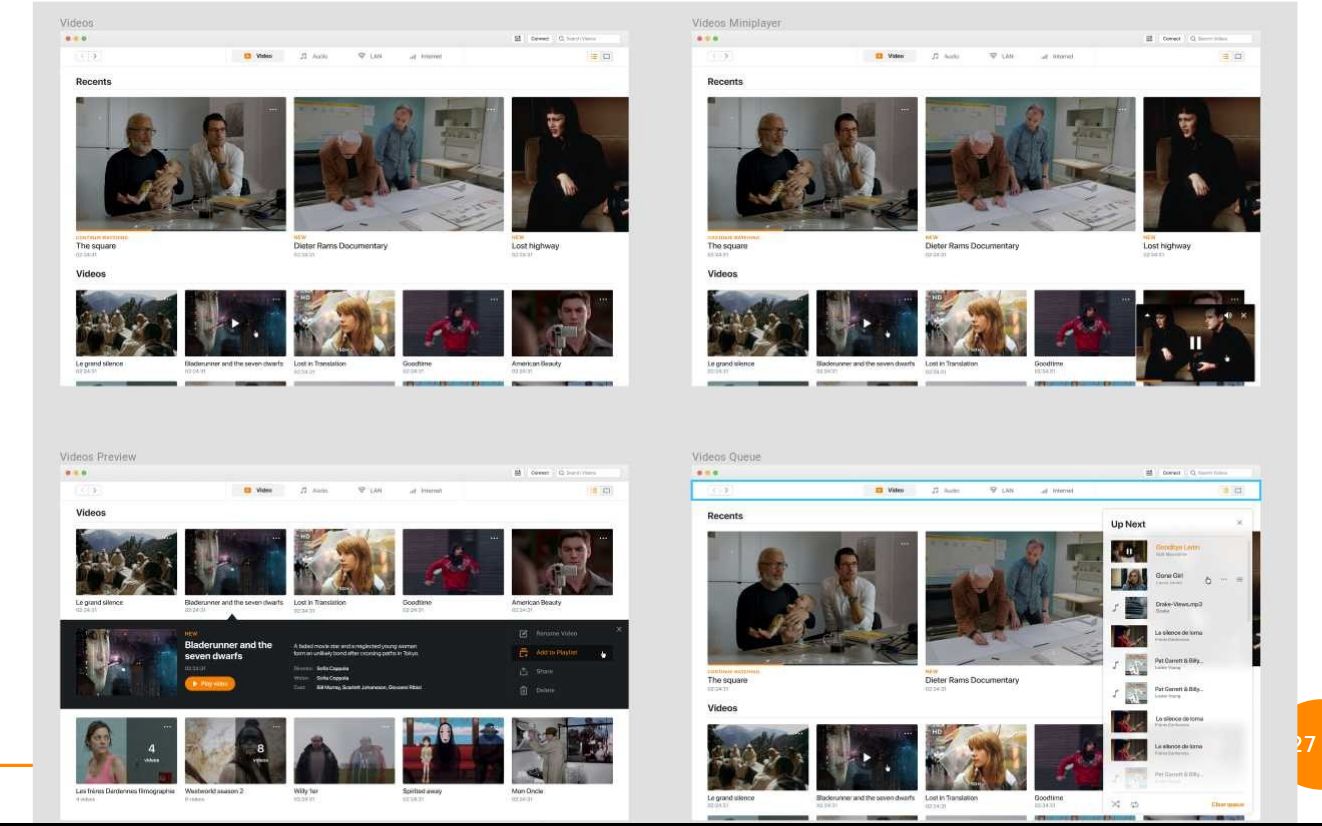Screen dimensions: 1322x826
Task: Switch to list view in Videos window
Action: pyautogui.click(x=593, y=56)
